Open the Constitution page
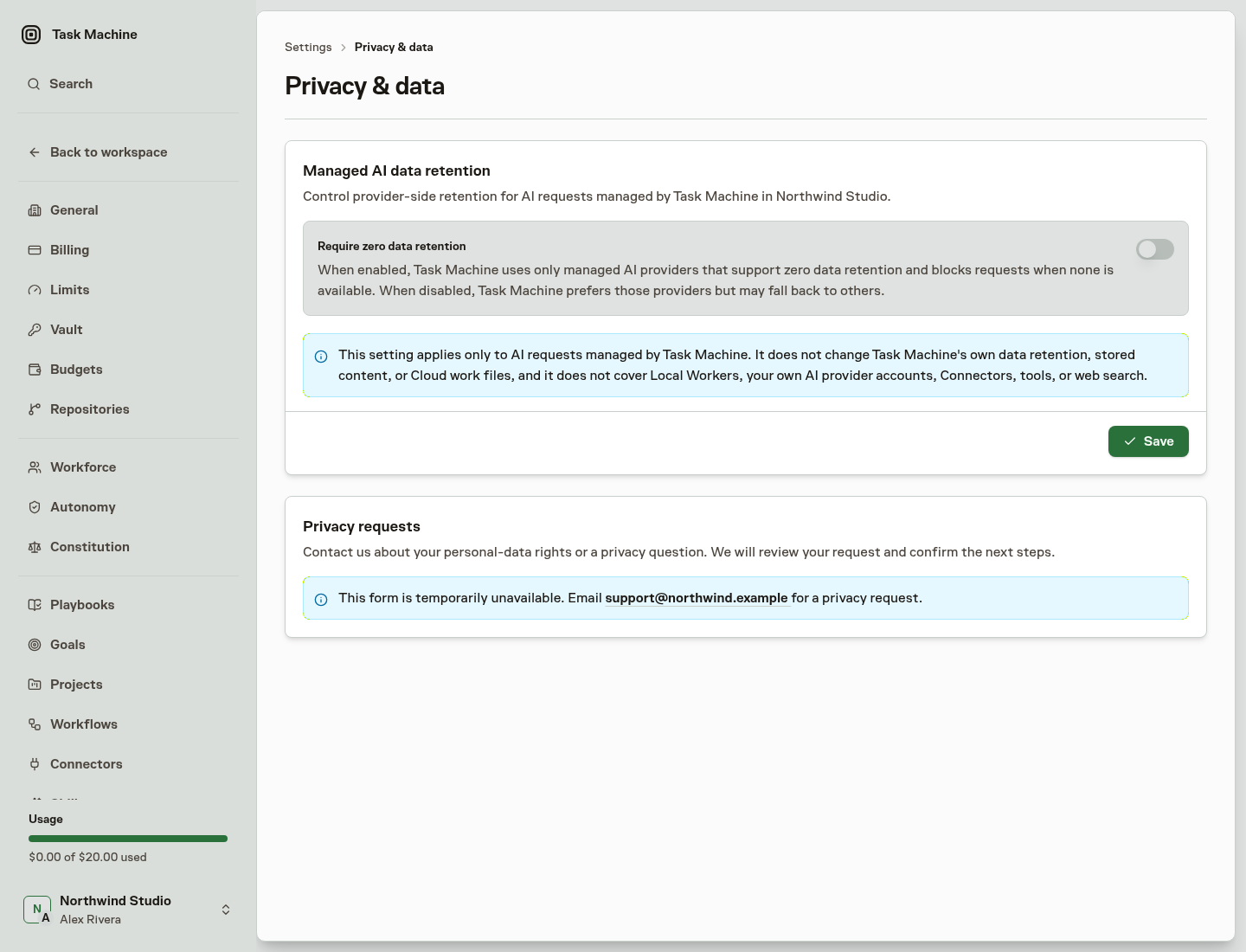The width and height of the screenshot is (1246, 952). click(128, 547)
